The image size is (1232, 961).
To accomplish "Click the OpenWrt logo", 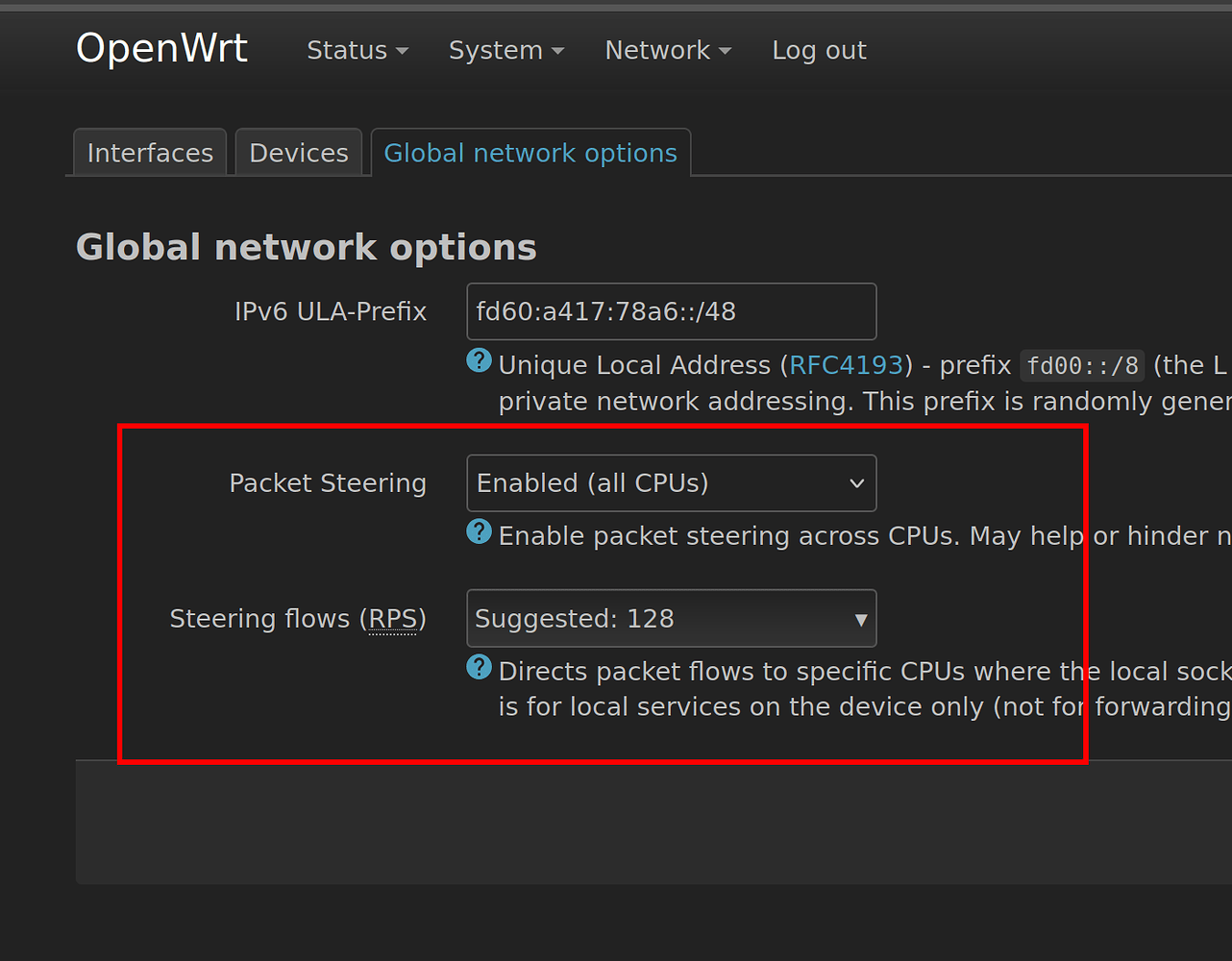I will point(161,47).
